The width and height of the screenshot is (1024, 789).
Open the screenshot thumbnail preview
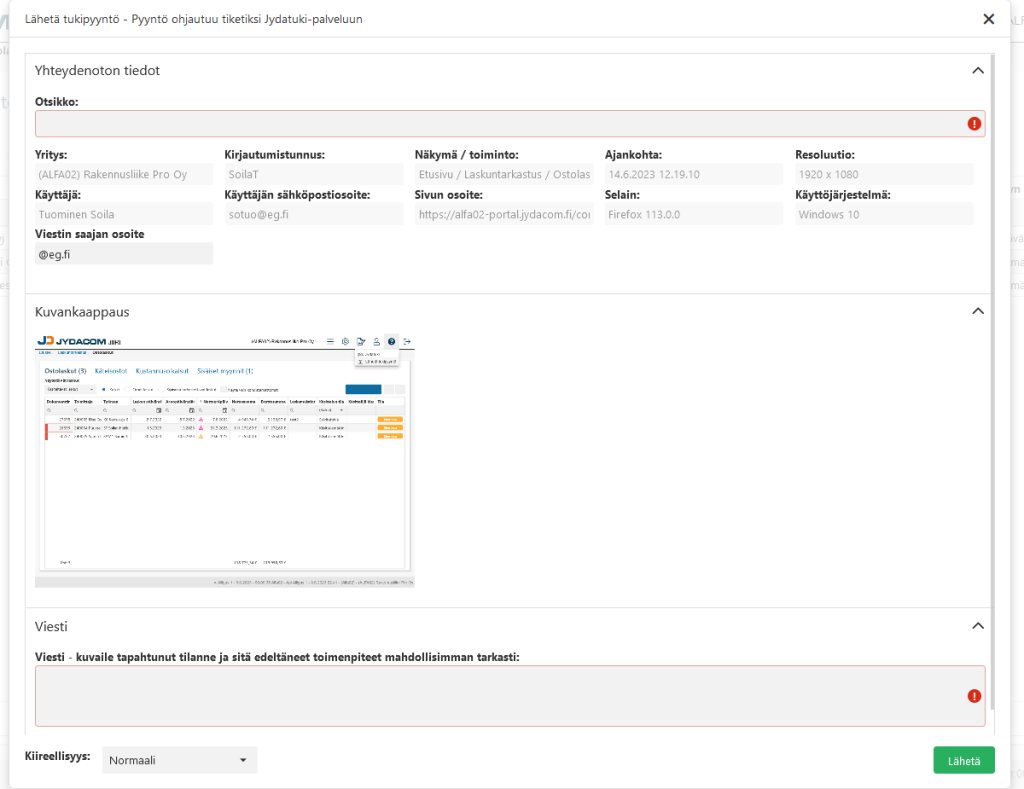[225, 460]
